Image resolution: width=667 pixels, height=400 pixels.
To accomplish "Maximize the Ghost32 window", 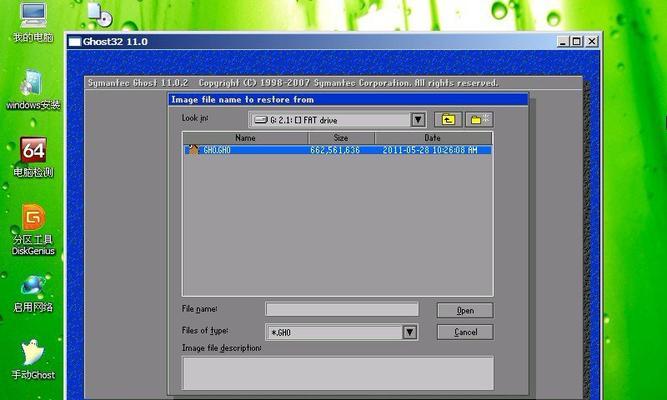I will coord(576,42).
